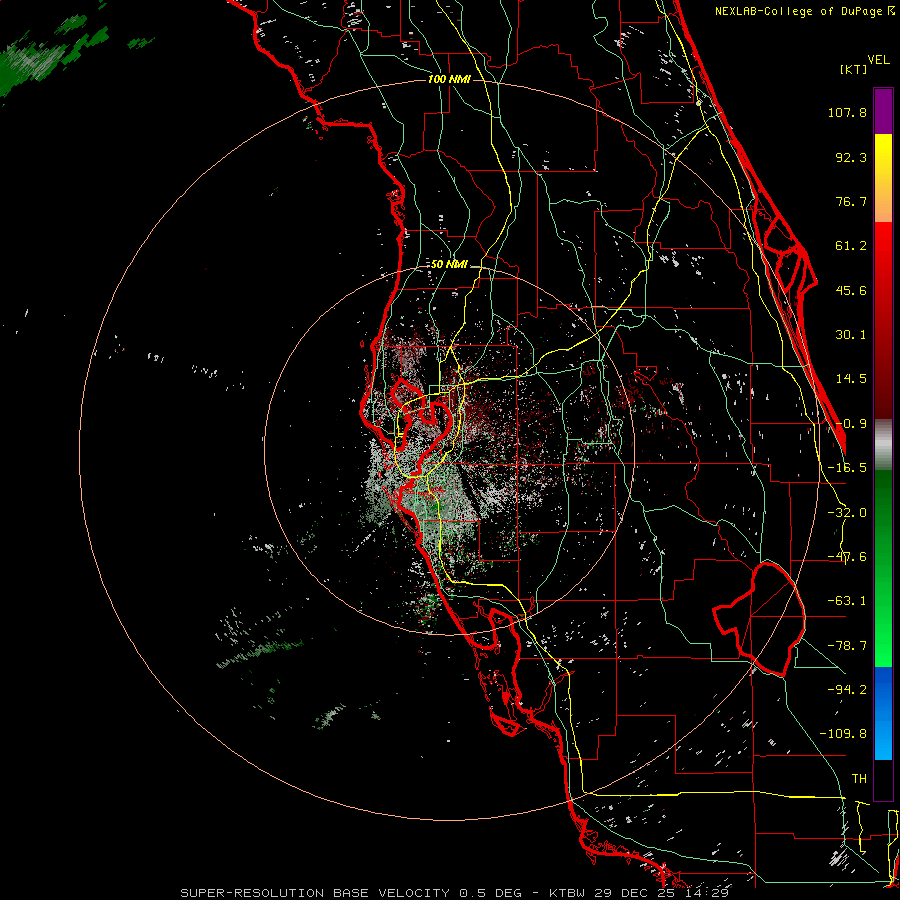This screenshot has height=900, width=900.
Task: Pick the yellow-orange segment of the color bar
Action: click(x=883, y=178)
